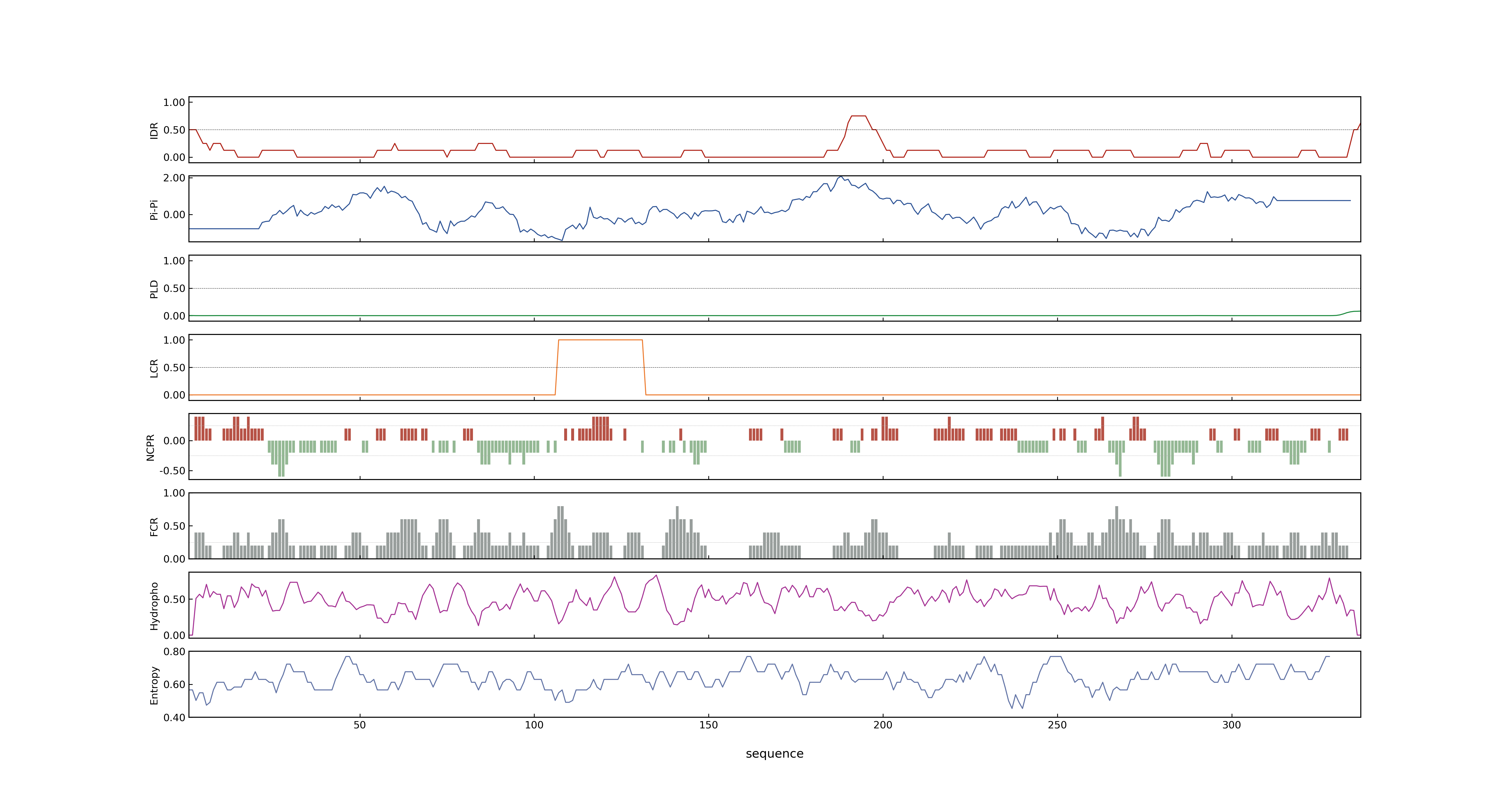Click the flat Pi-Pi line segment after position 310
This screenshot has height=806, width=1512.
click(1313, 201)
